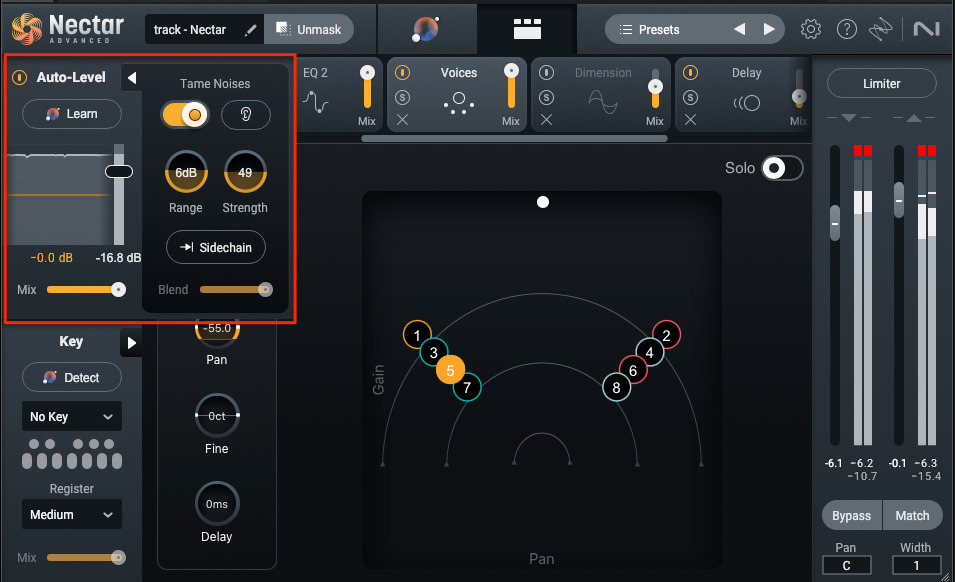Screen dimensions: 955x582
Task: Solo the Dimension module
Action: pyautogui.click(x=546, y=97)
